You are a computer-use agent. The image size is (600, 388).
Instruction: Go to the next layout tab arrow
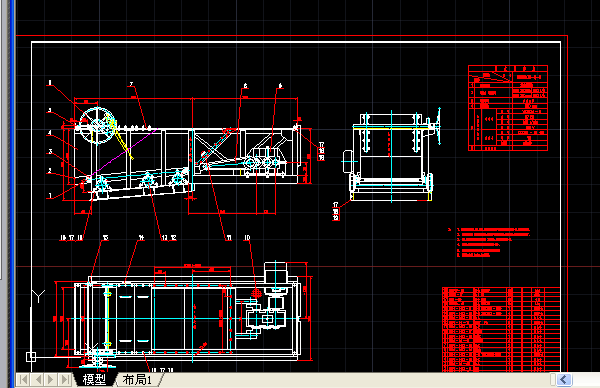click(51, 380)
